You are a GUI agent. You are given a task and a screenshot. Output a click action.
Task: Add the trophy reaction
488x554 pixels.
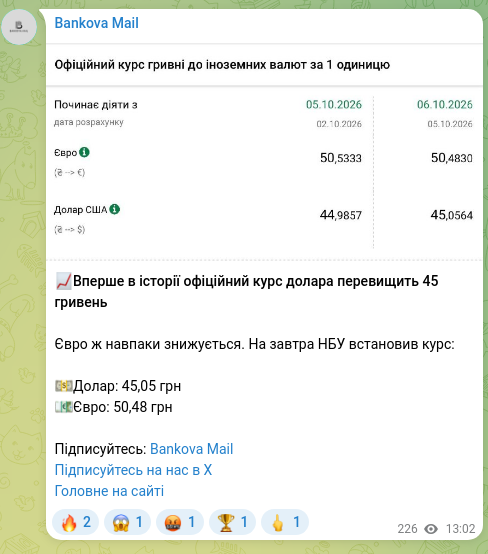coord(232,522)
